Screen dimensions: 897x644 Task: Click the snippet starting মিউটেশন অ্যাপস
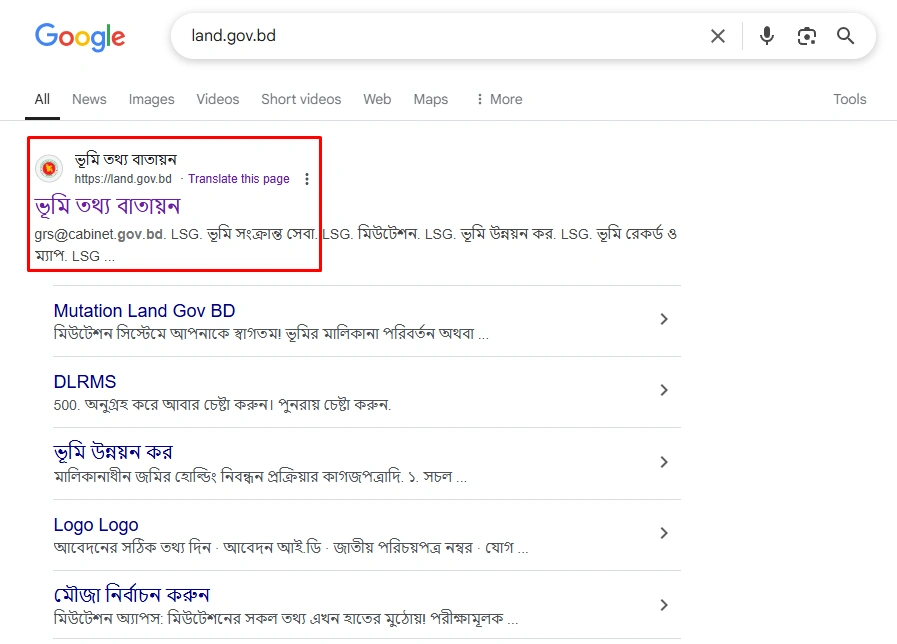point(286,619)
